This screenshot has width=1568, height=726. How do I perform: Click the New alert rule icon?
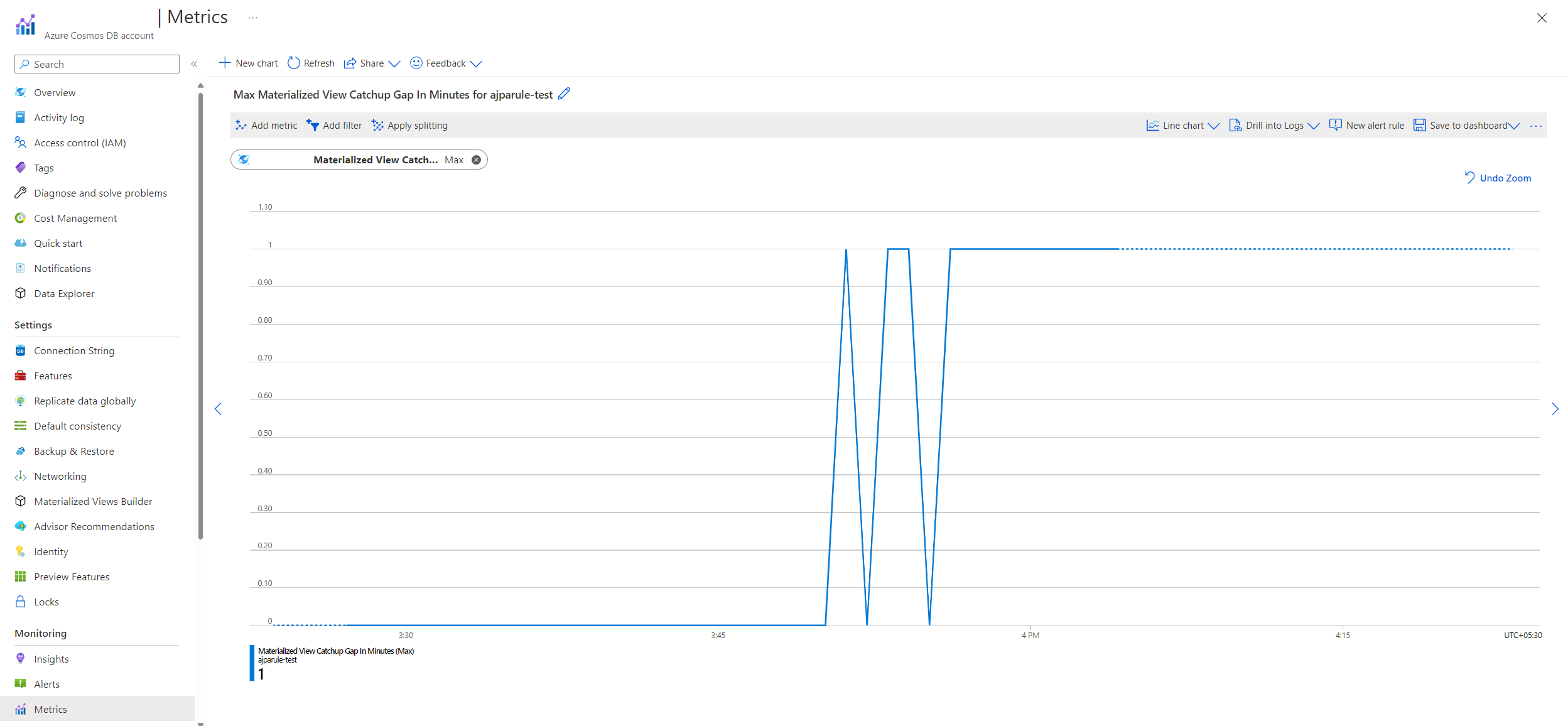pyautogui.click(x=1336, y=125)
